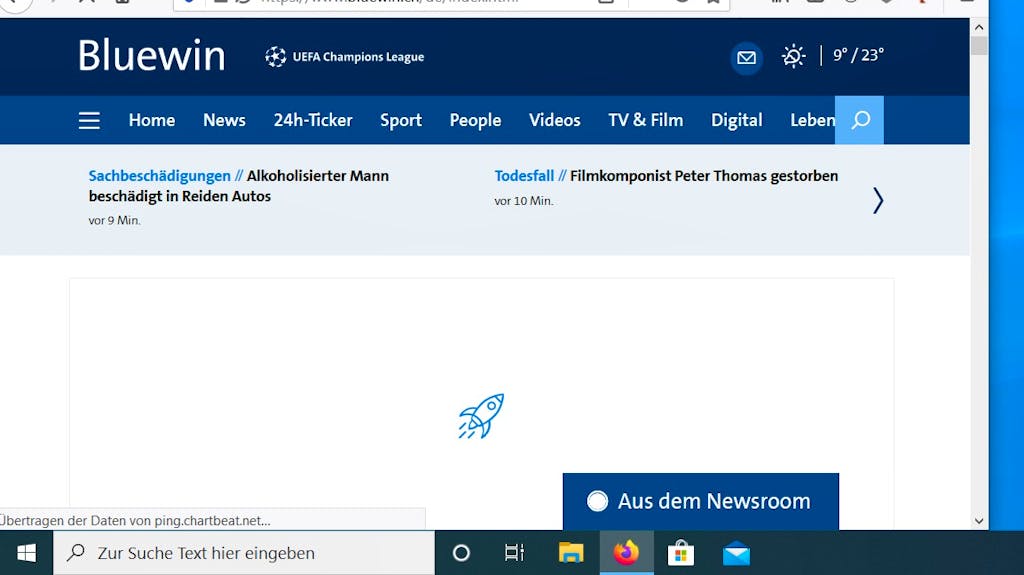Click the vertical scrollbar thumb
Image resolution: width=1024 pixels, height=575 pixels.
pos(979,46)
